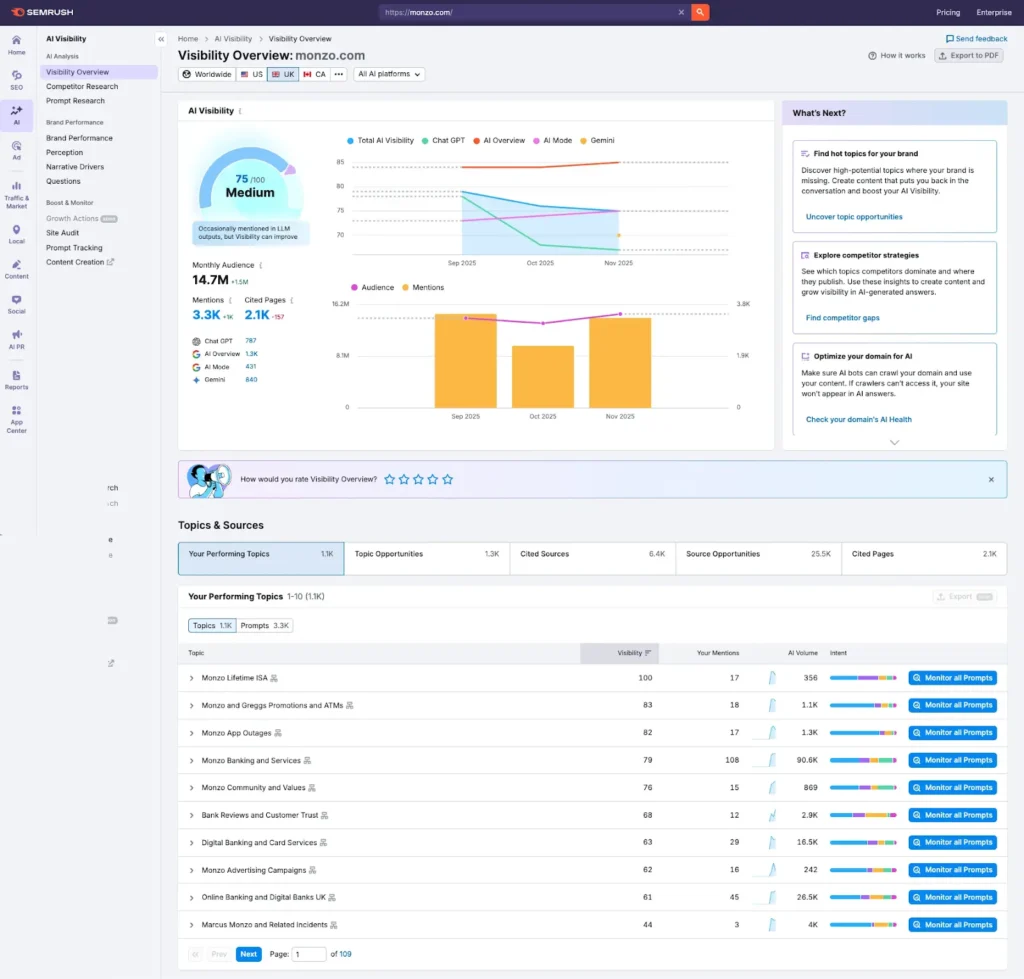Click the Visibility column sort icon

[x=648, y=653]
